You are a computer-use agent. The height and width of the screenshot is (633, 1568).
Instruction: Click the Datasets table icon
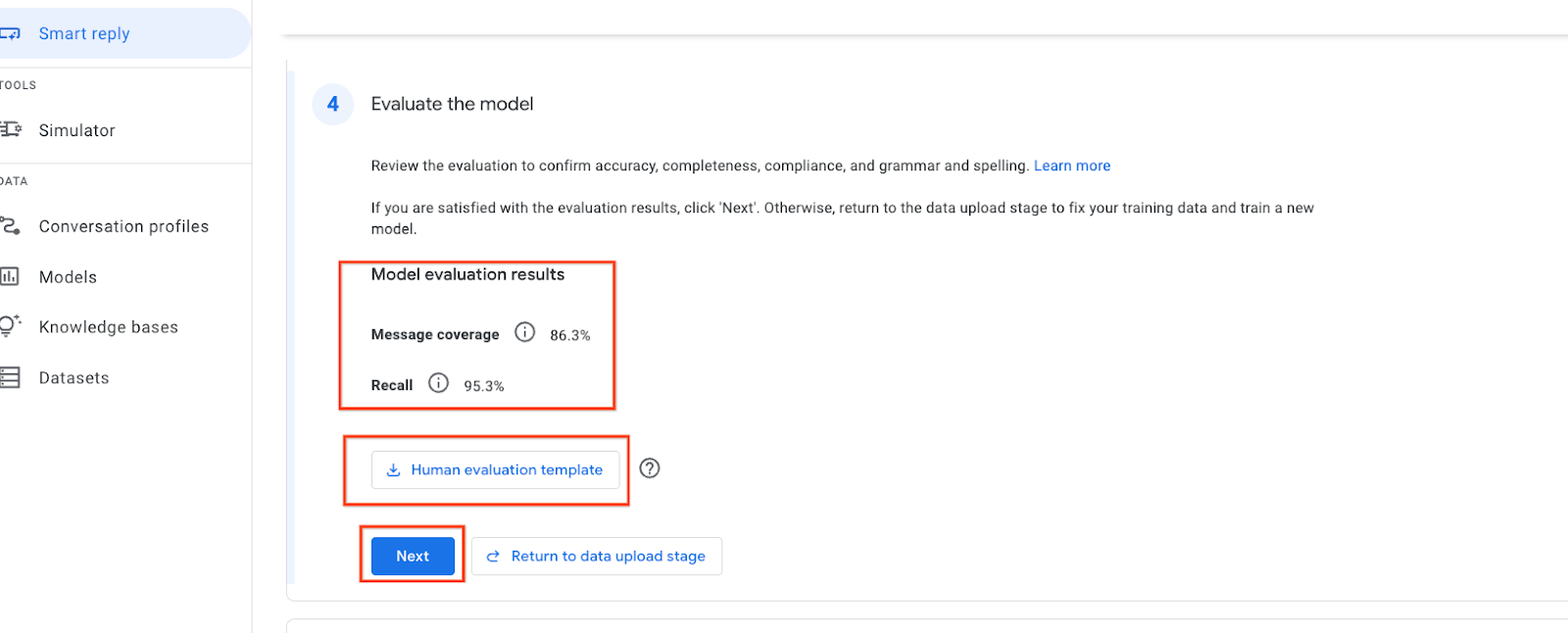point(10,377)
